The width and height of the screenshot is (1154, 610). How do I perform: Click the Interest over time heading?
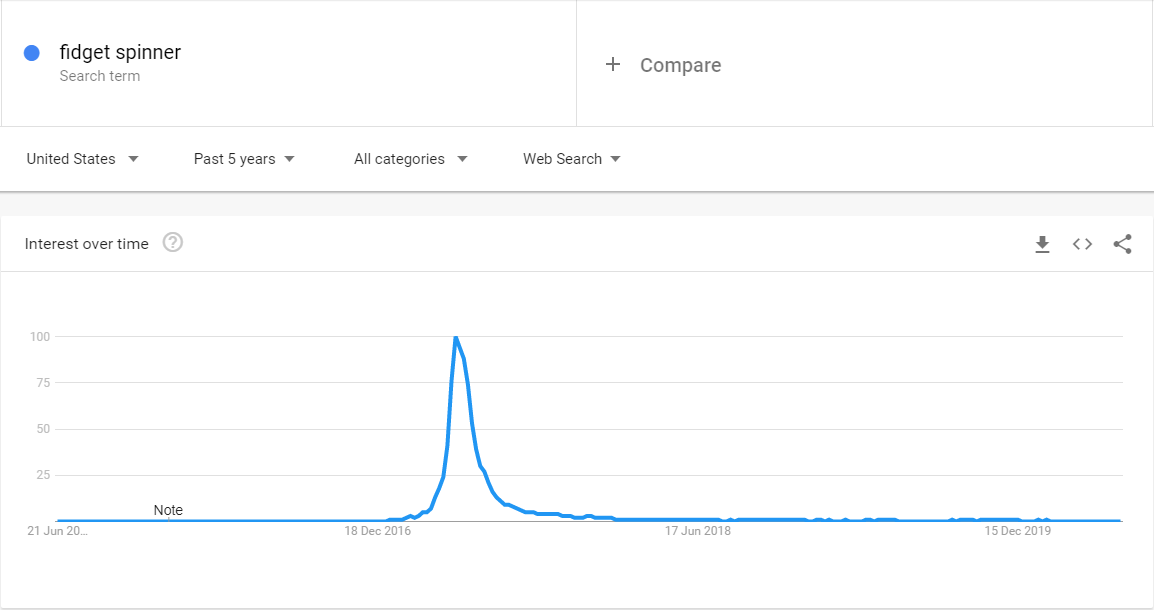coord(87,244)
